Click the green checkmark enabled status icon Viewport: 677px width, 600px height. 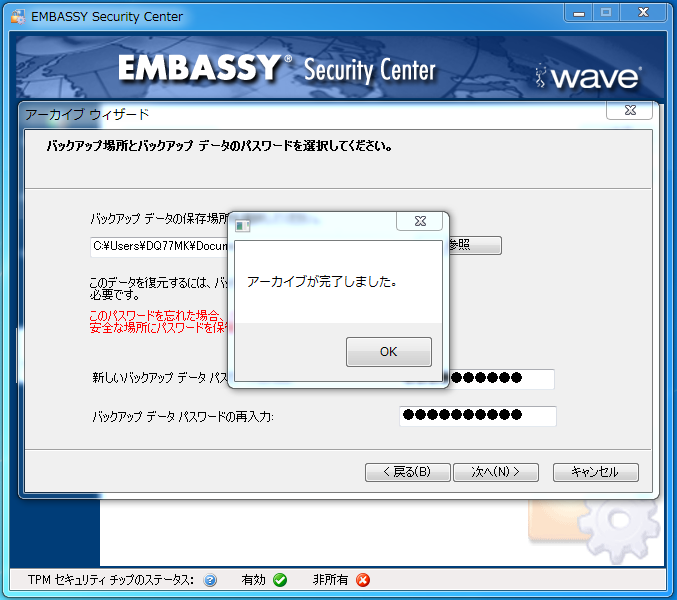[x=280, y=580]
